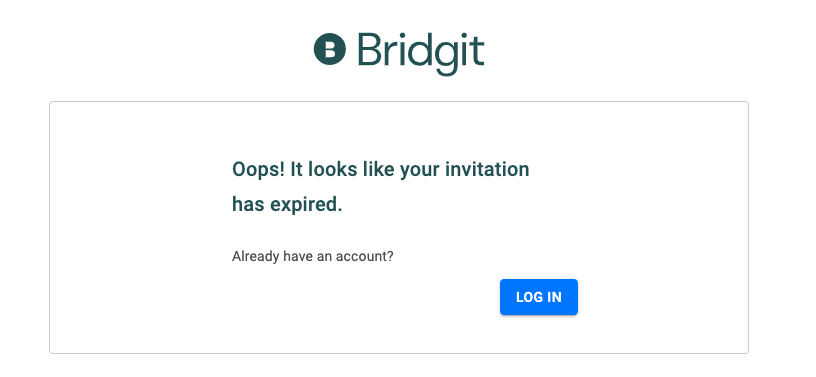This screenshot has width=816, height=377.
Task: Click the letter 'g' in the Bridgit wordmark
Action: 447,59
